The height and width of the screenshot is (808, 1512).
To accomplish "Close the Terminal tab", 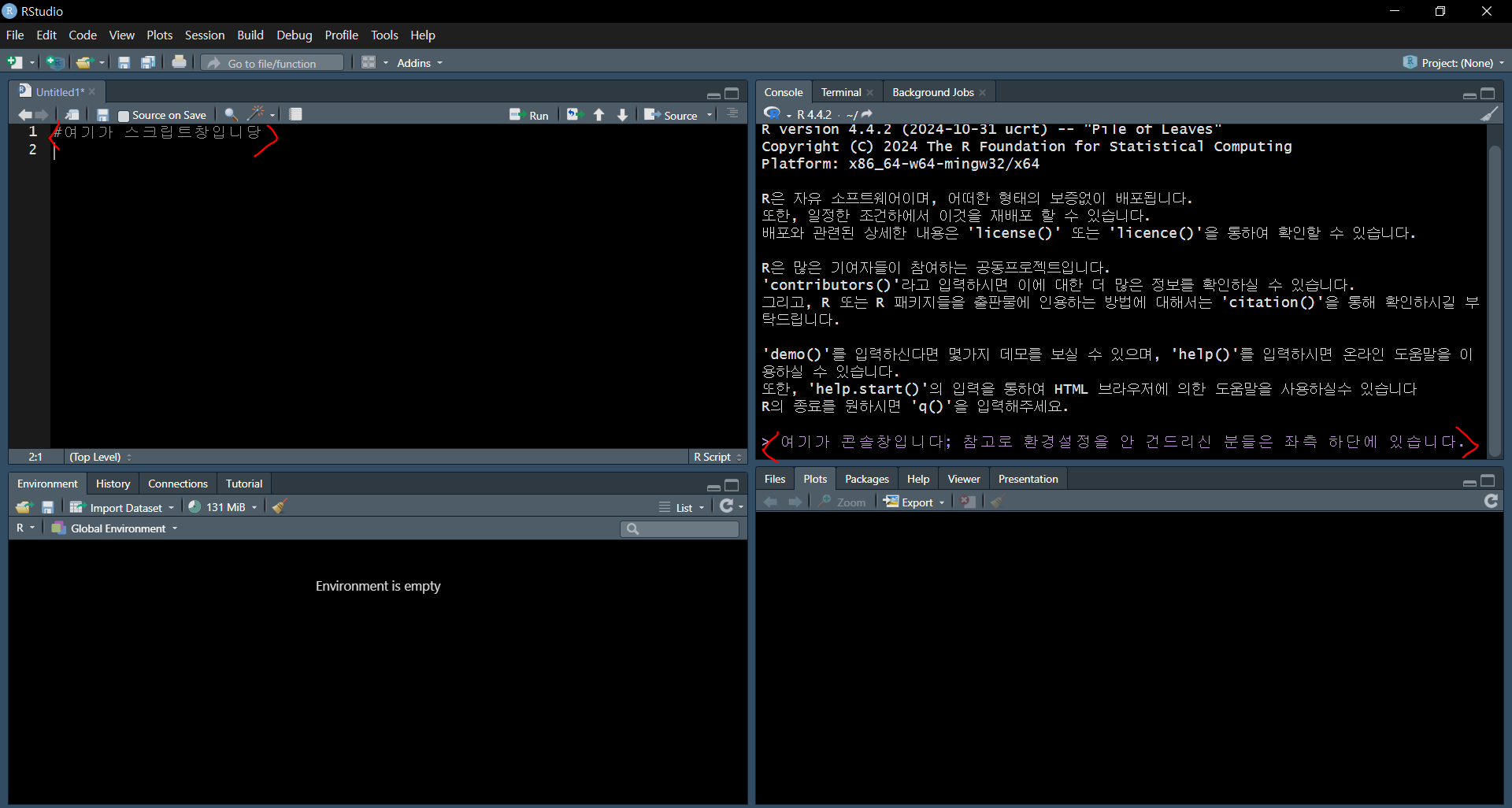I will tap(870, 93).
